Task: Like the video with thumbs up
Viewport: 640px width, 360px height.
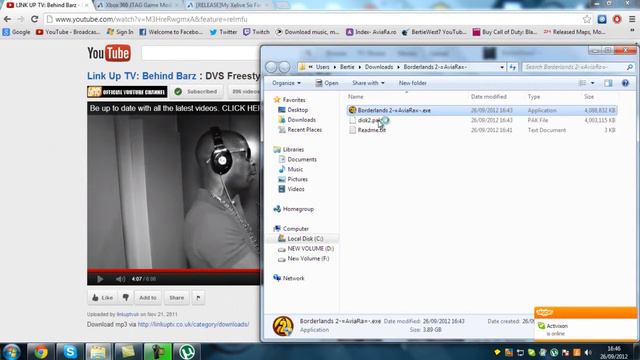Action: point(102,298)
